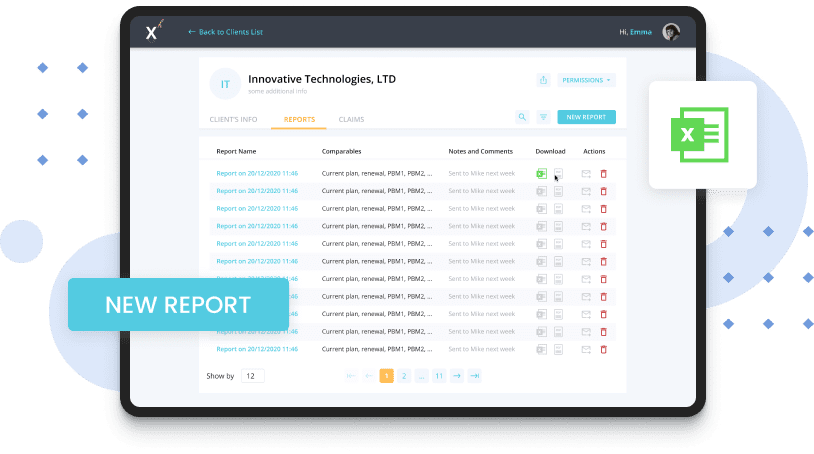Click the search magnifier icon

click(x=522, y=117)
